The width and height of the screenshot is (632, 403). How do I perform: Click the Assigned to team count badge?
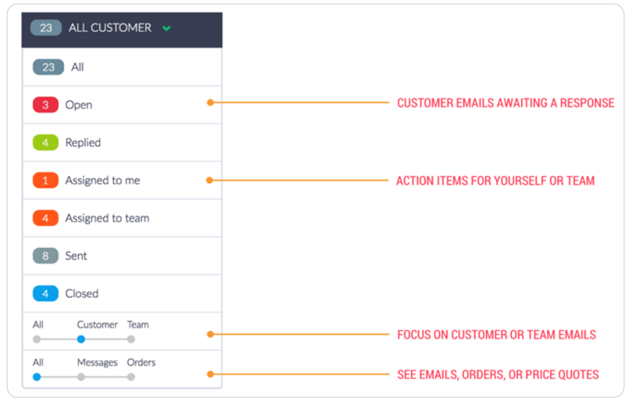pyautogui.click(x=46, y=218)
